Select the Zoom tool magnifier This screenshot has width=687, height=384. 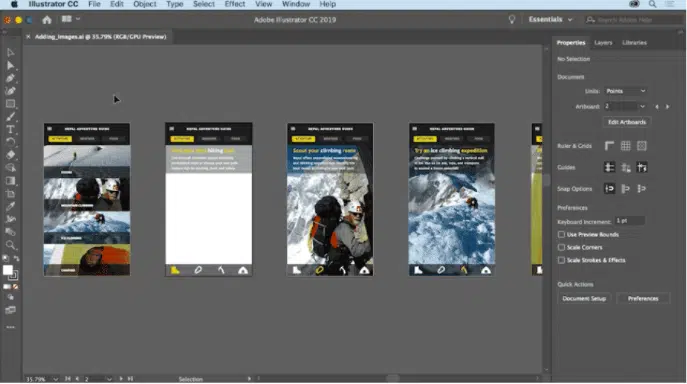[11, 245]
